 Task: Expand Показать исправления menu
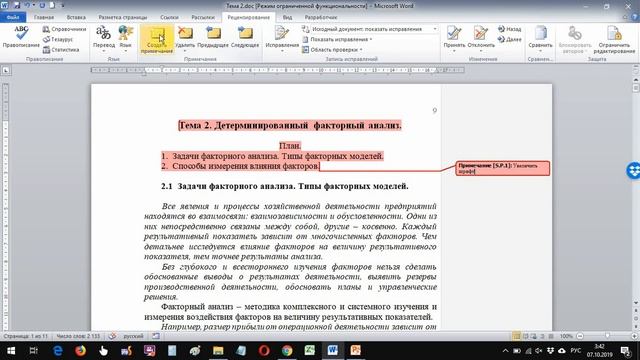[x=337, y=39]
